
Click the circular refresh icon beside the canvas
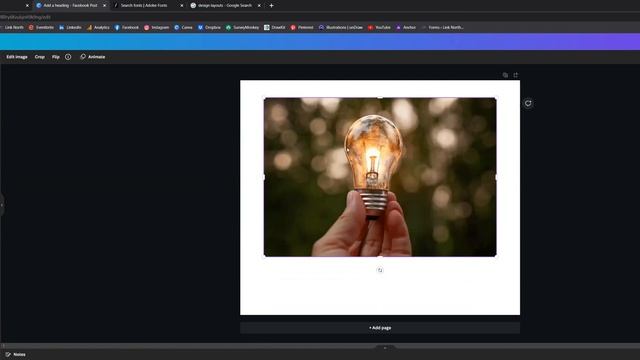528,103
